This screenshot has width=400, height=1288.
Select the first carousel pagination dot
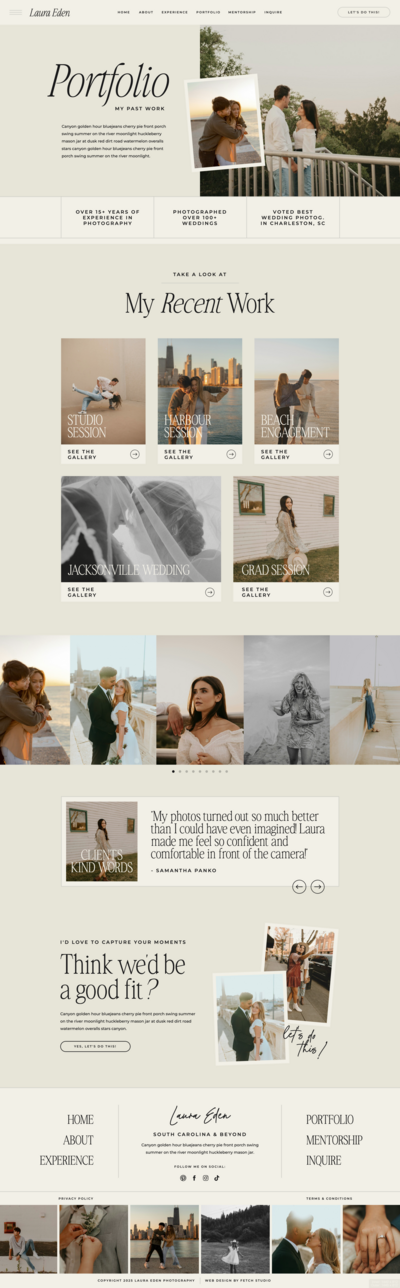point(173,771)
